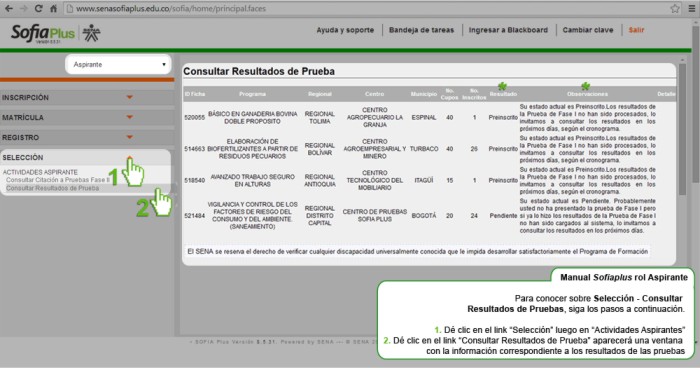Select ficha ID 520055
This screenshot has width=700, height=368.
pos(195,117)
